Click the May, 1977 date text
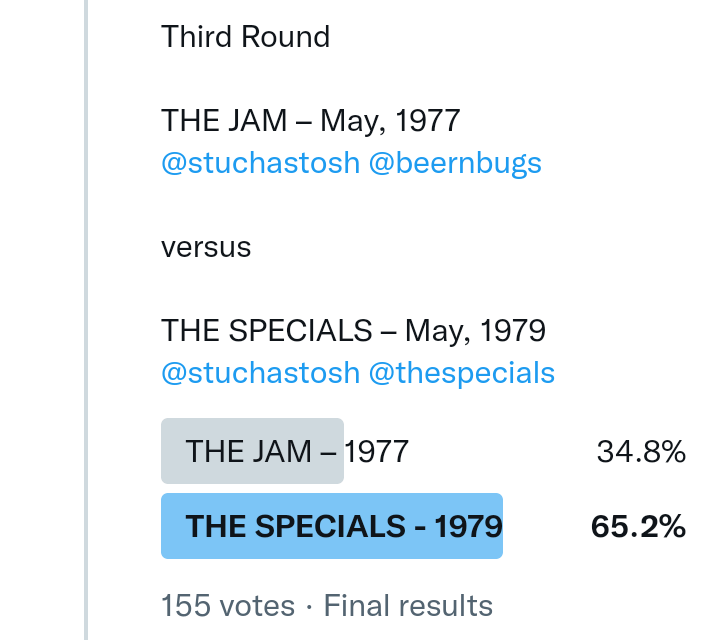The height and width of the screenshot is (640, 720). [391, 121]
